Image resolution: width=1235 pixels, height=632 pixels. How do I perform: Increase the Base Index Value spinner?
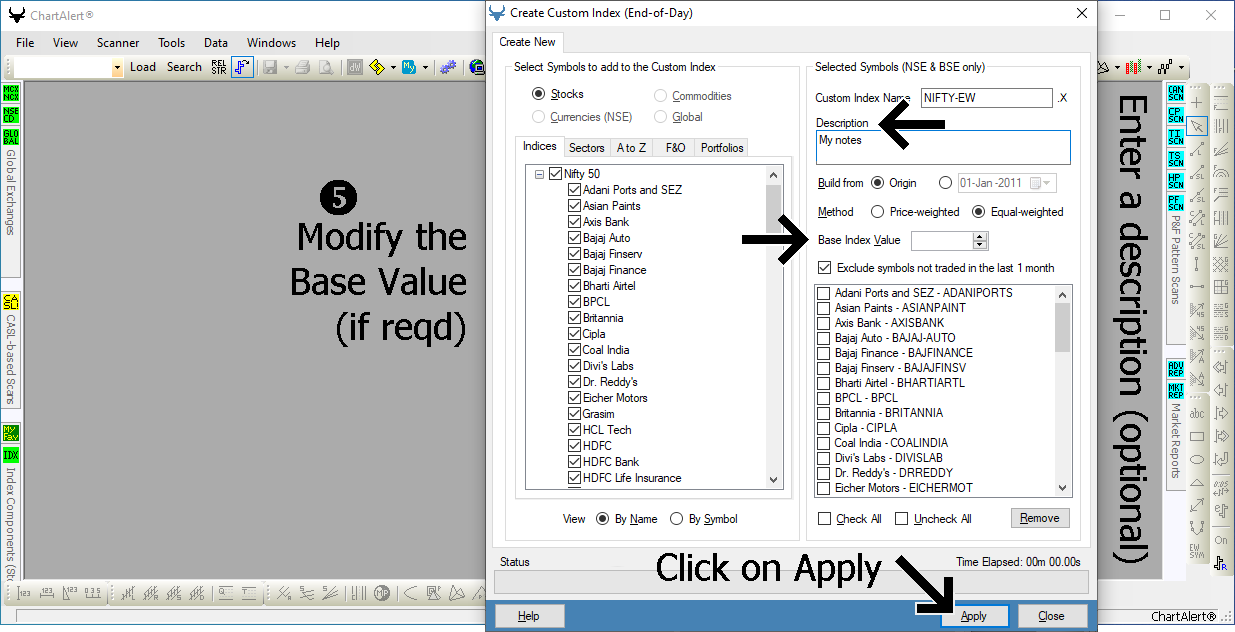point(980,236)
